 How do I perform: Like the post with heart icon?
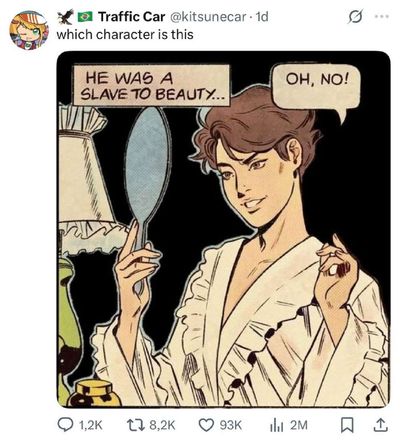click(206, 425)
